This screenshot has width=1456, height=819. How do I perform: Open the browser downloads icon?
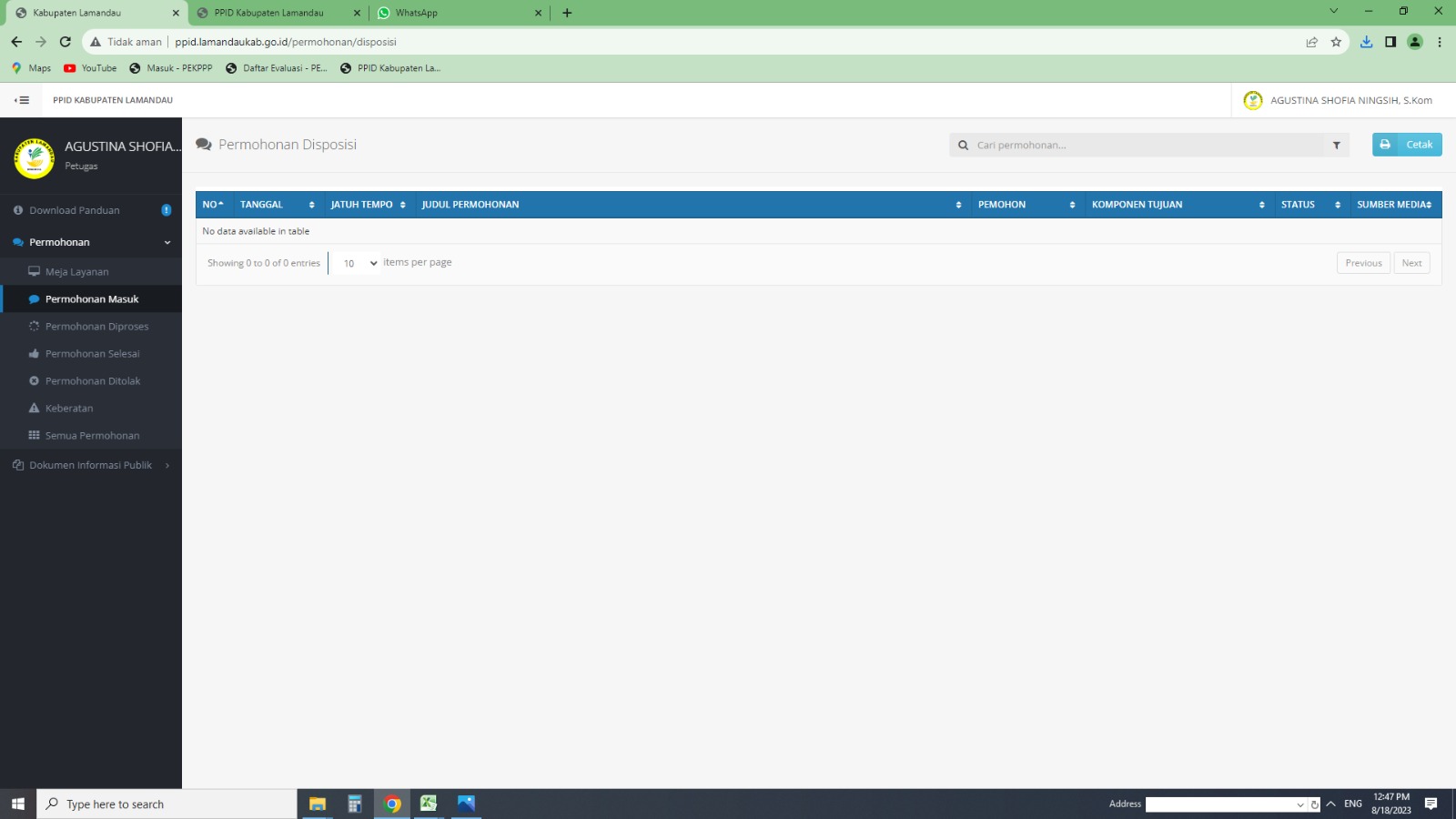pos(1366,42)
